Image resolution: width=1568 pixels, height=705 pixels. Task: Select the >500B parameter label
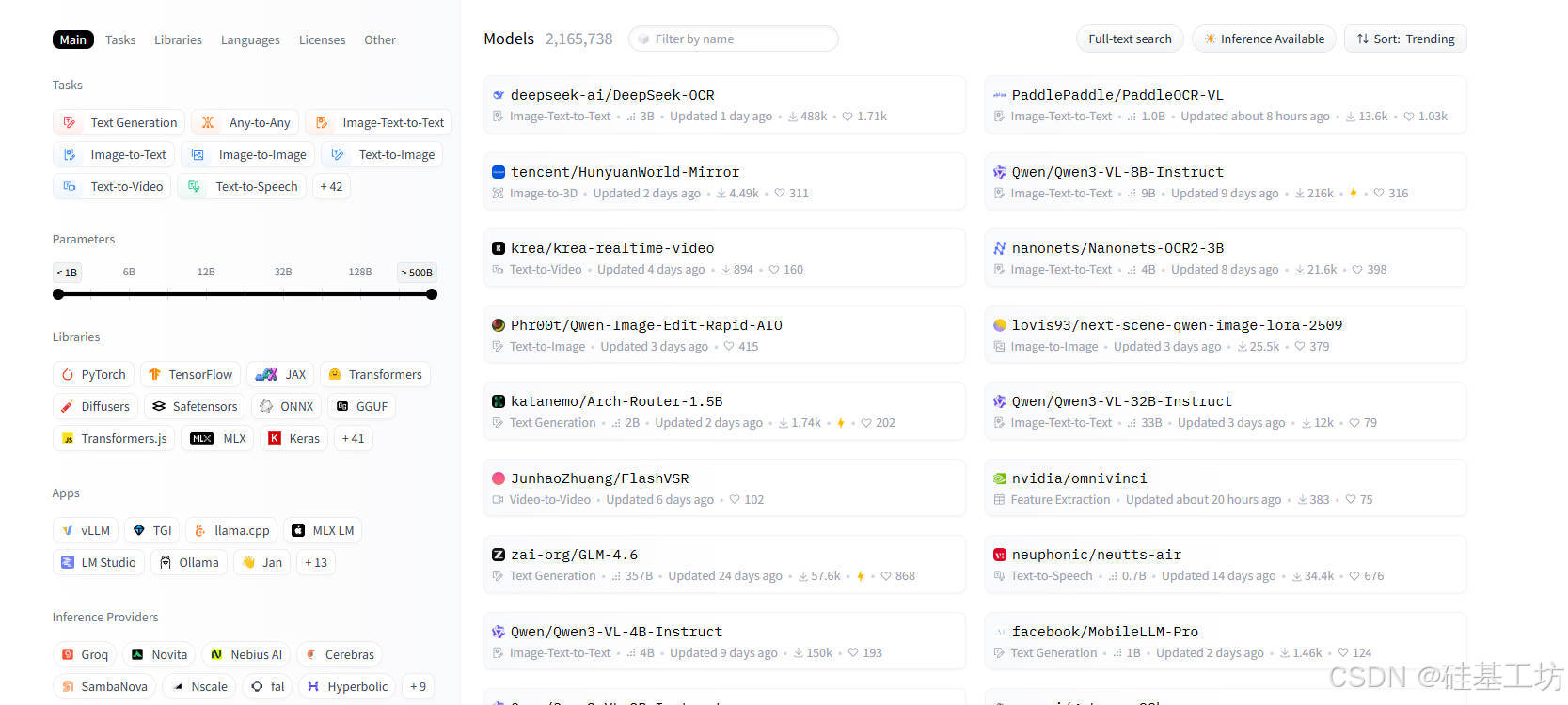click(417, 273)
